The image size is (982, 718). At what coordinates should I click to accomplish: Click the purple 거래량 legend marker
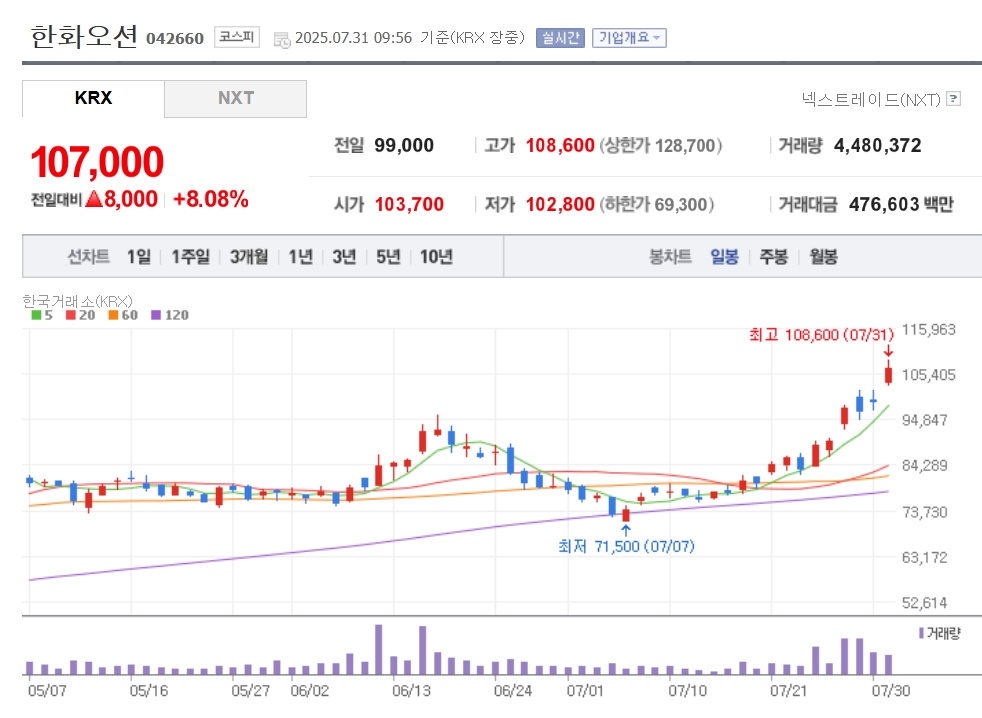pos(921,633)
